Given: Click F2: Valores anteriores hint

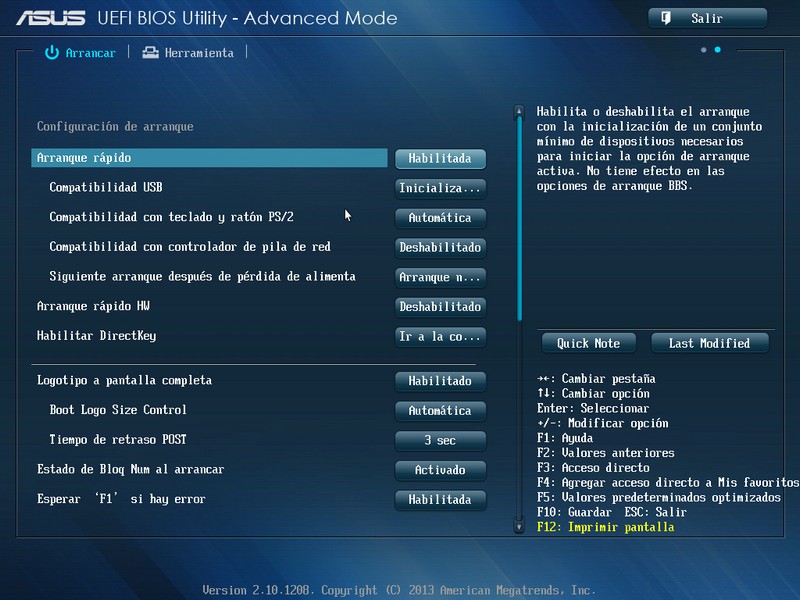Looking at the screenshot, I should (606, 453).
